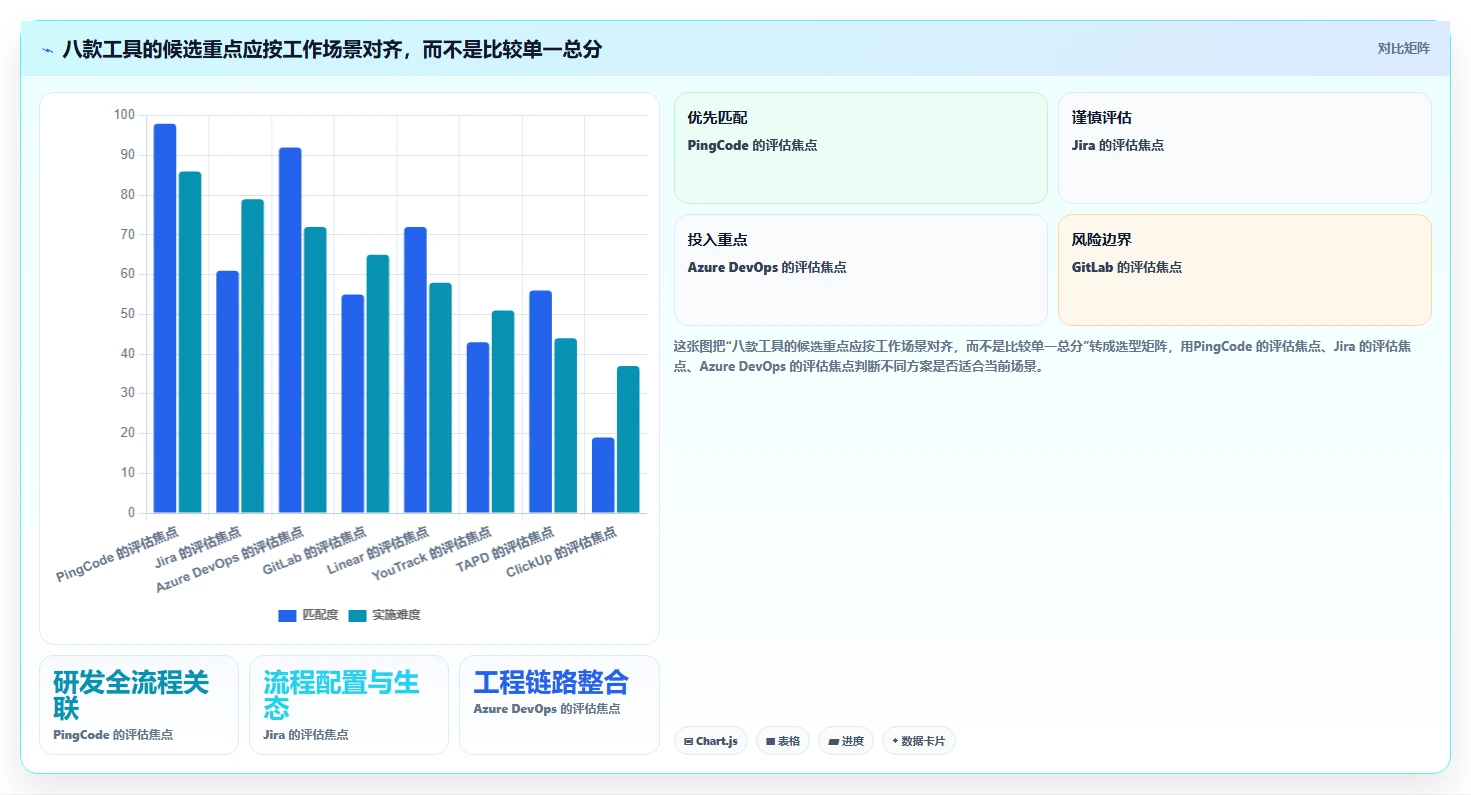Click the 50 value on the y-axis
The image size is (1471, 795).
[x=127, y=314]
